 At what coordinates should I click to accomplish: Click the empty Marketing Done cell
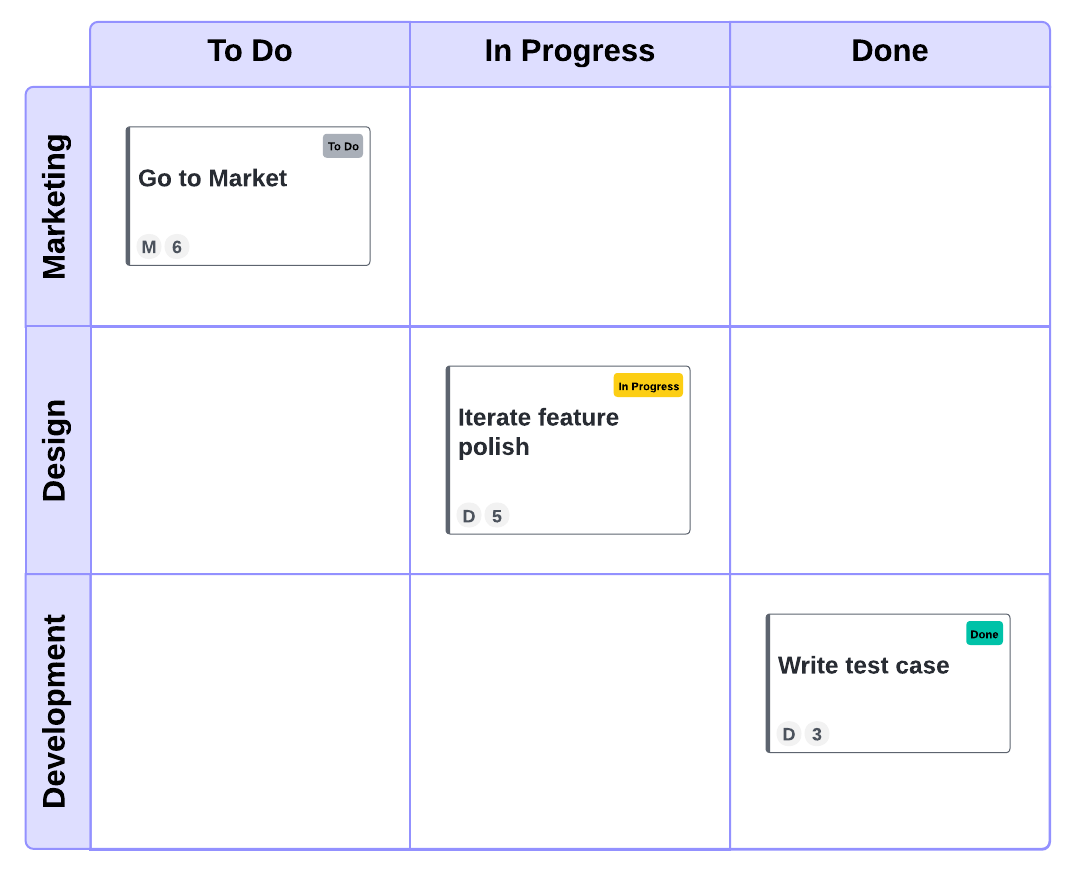pos(890,206)
